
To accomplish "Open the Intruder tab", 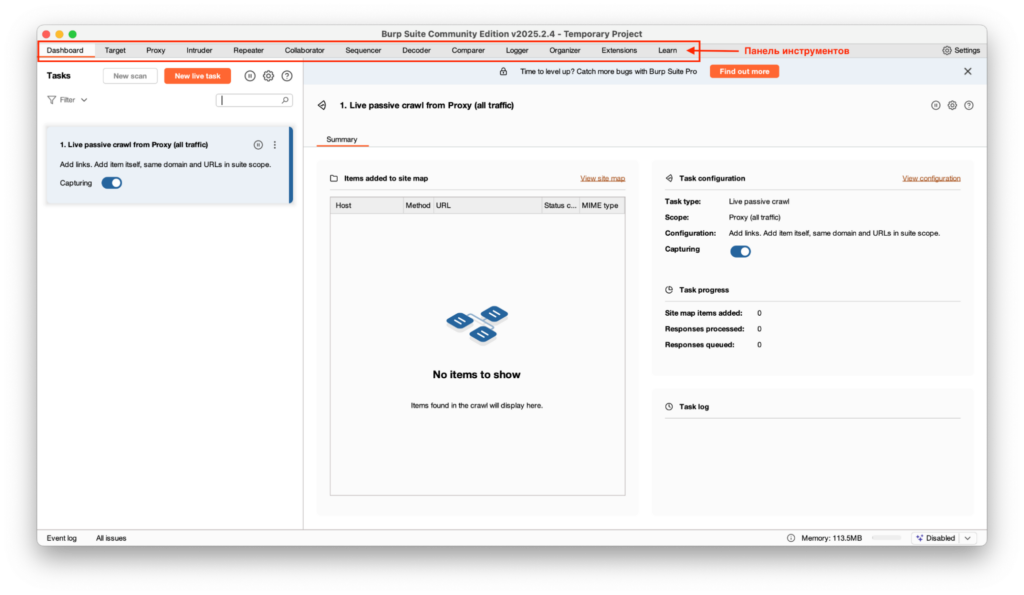I will pyautogui.click(x=199, y=49).
